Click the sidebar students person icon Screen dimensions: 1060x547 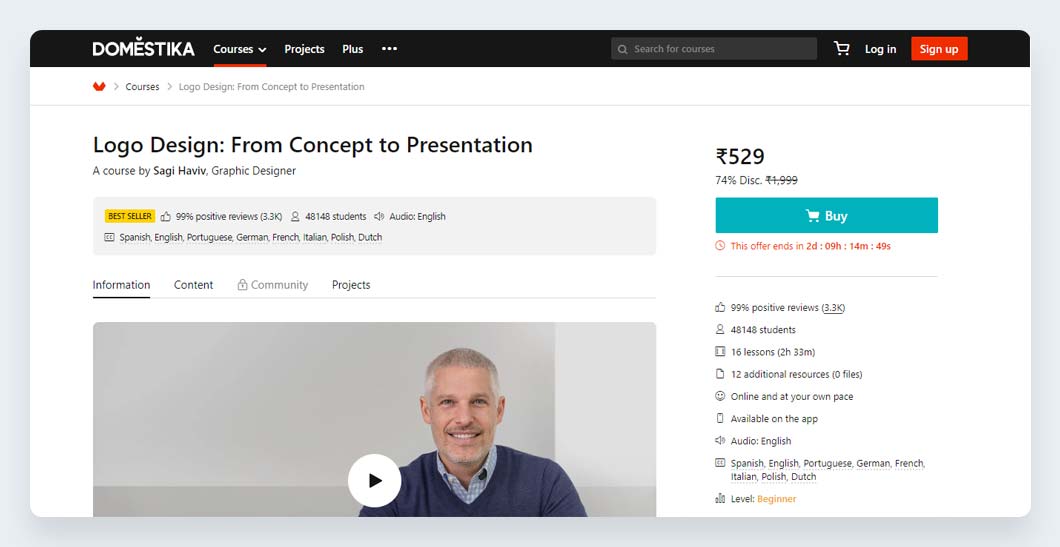(720, 330)
